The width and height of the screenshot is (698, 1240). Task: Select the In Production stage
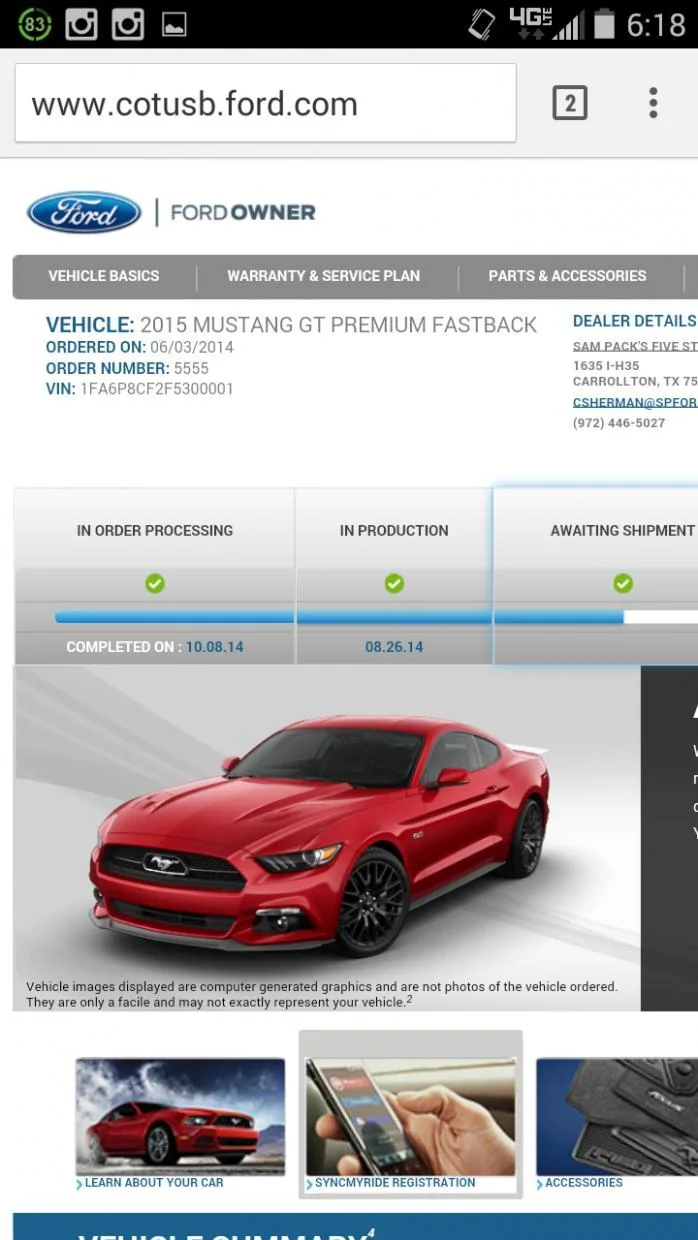coord(394,530)
